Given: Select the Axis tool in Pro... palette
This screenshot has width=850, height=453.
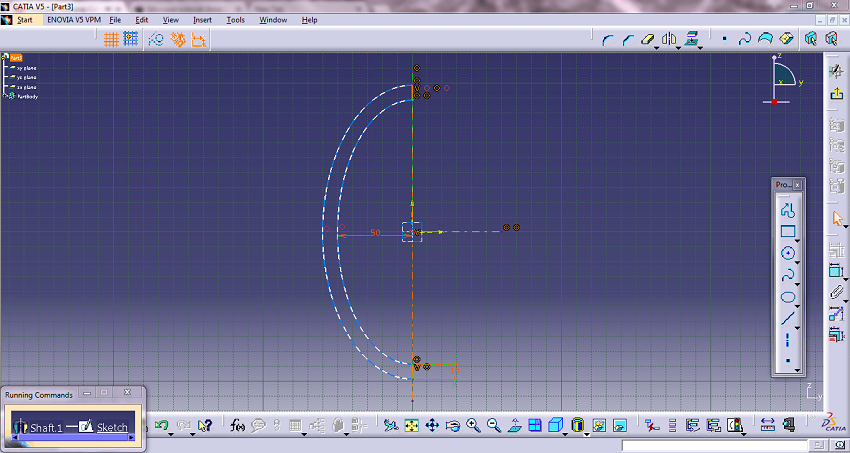Looking at the screenshot, I should click(x=788, y=340).
